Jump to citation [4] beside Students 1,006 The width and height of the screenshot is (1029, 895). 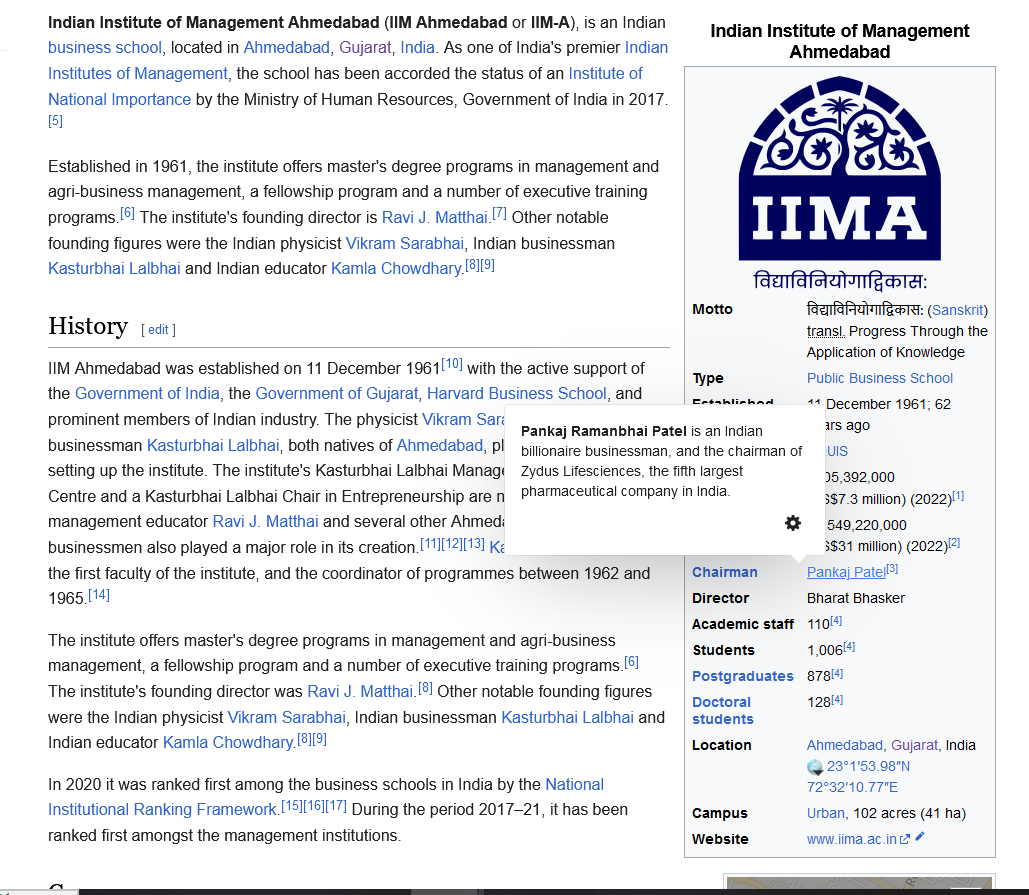pyautogui.click(x=849, y=647)
